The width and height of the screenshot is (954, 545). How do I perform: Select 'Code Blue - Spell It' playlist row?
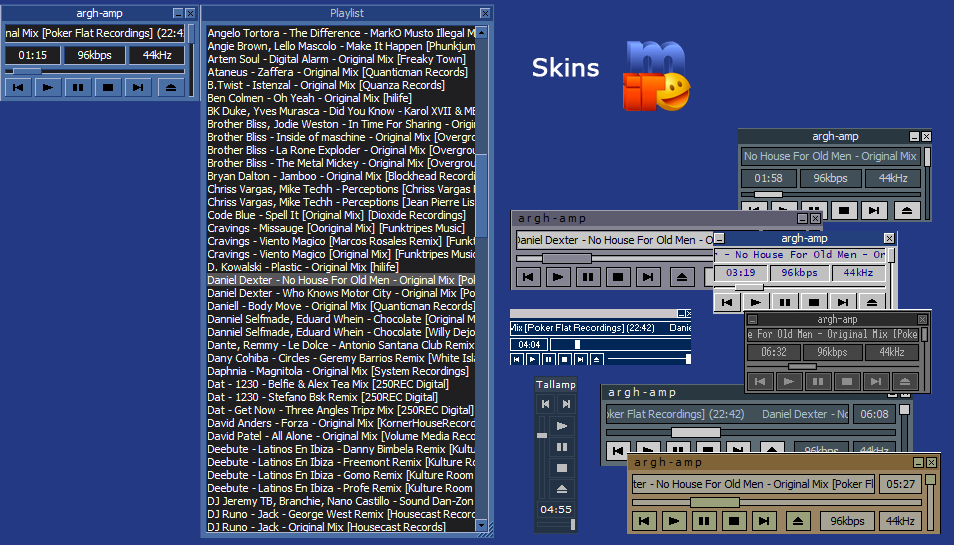pyautogui.click(x=341, y=215)
